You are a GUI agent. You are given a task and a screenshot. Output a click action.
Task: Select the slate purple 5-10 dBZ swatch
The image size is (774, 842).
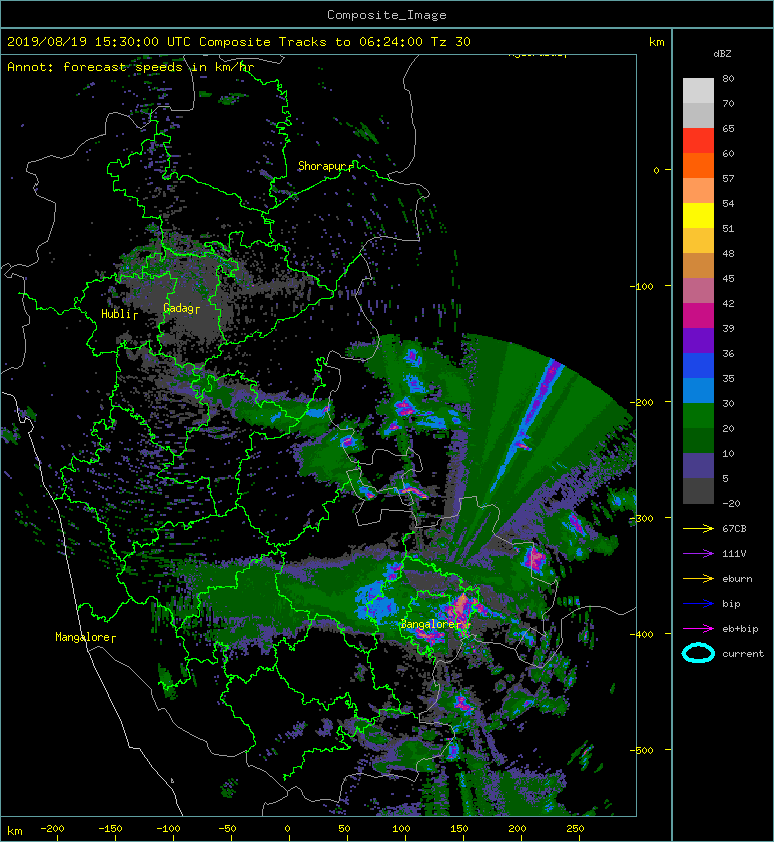(698, 466)
